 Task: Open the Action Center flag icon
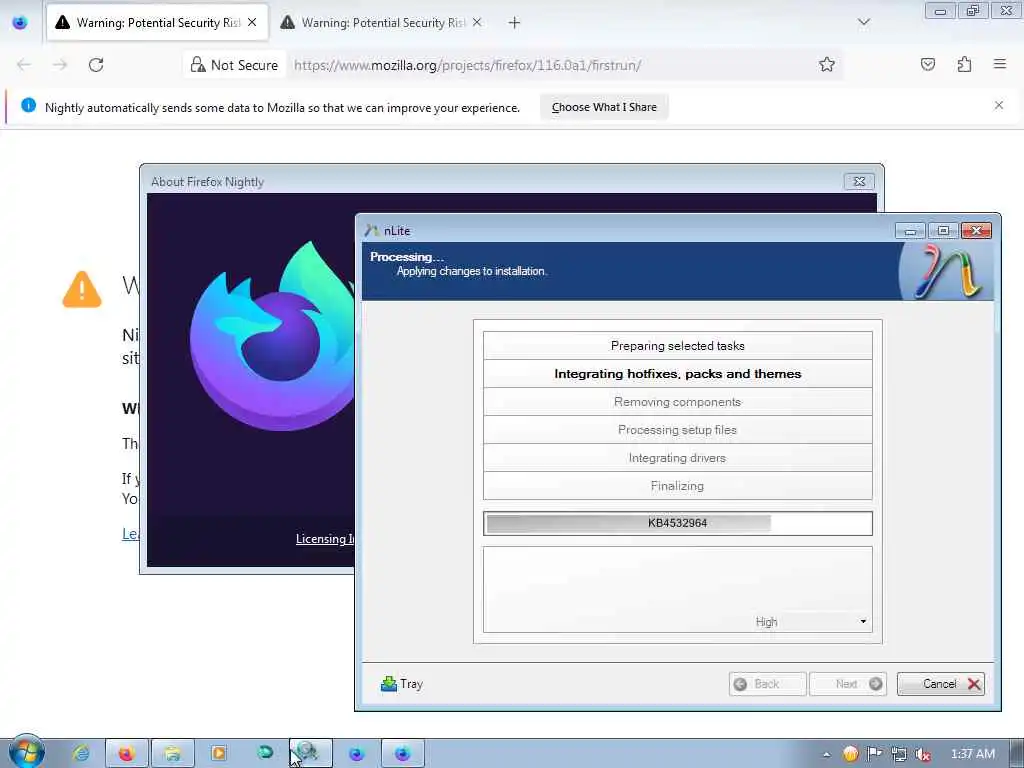coord(874,754)
